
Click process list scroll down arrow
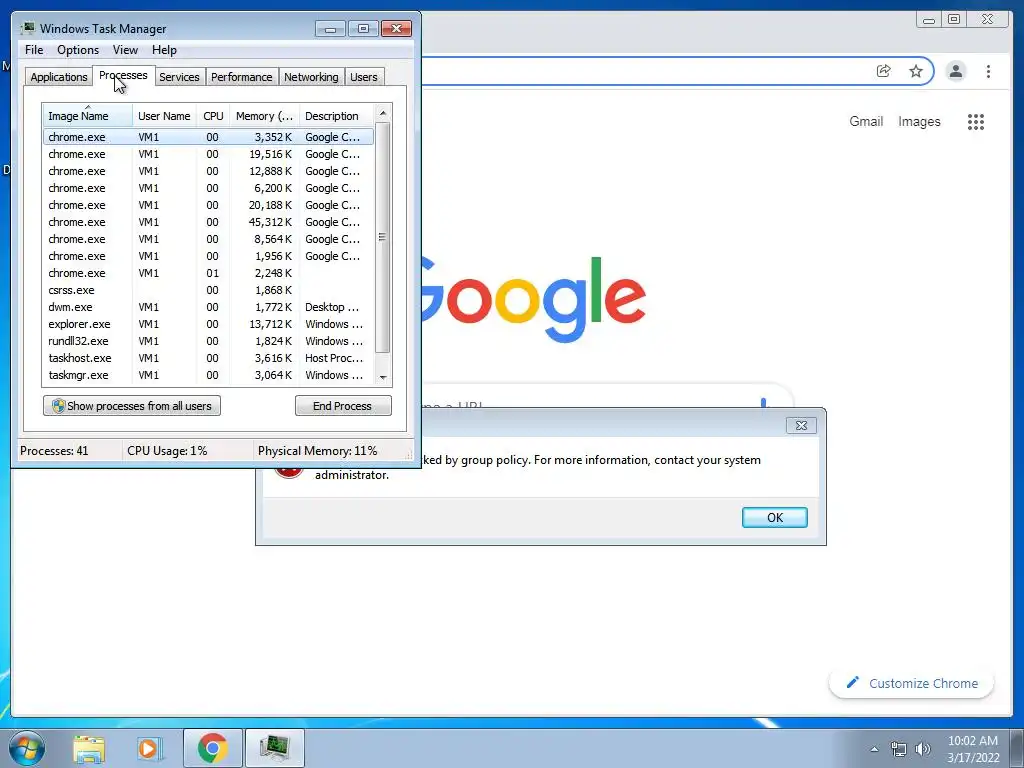383,377
